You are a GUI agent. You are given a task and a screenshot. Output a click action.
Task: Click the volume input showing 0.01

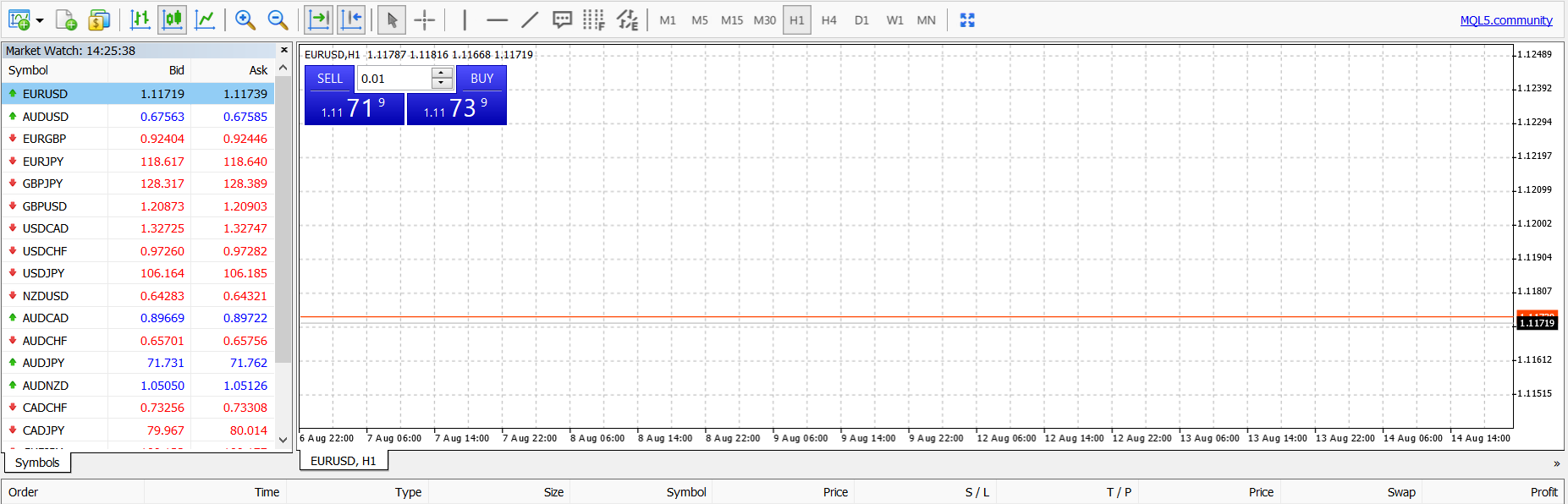(394, 79)
